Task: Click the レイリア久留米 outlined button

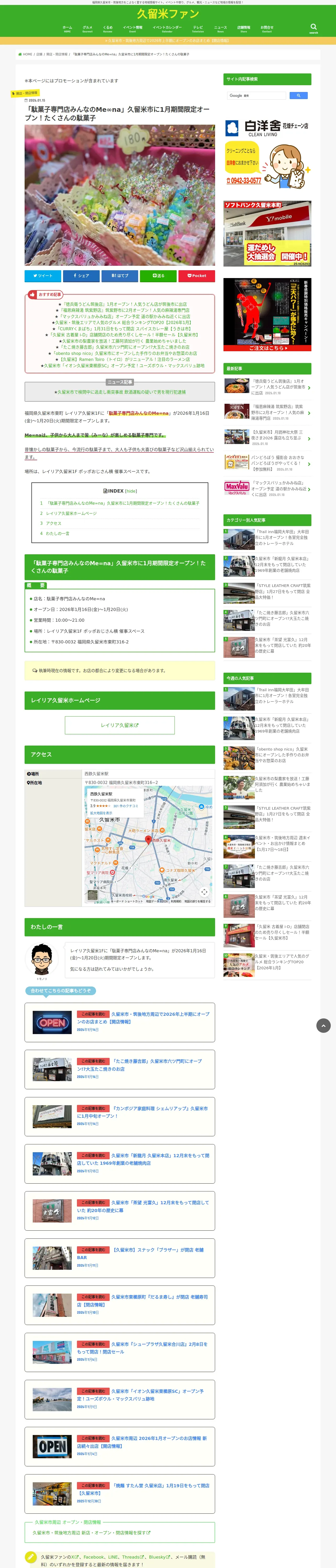Action: tap(120, 725)
